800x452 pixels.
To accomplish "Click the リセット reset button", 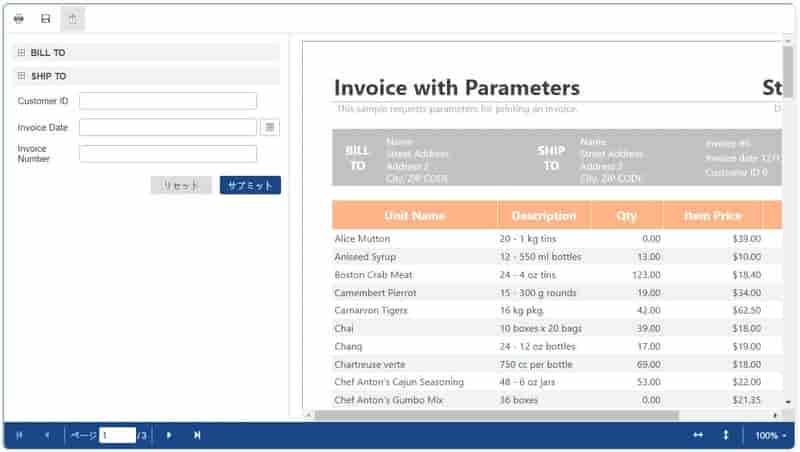I will (181, 185).
